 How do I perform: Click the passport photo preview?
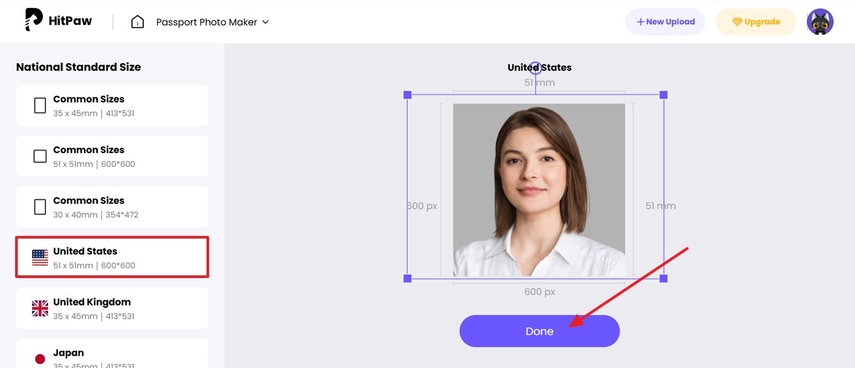click(539, 190)
